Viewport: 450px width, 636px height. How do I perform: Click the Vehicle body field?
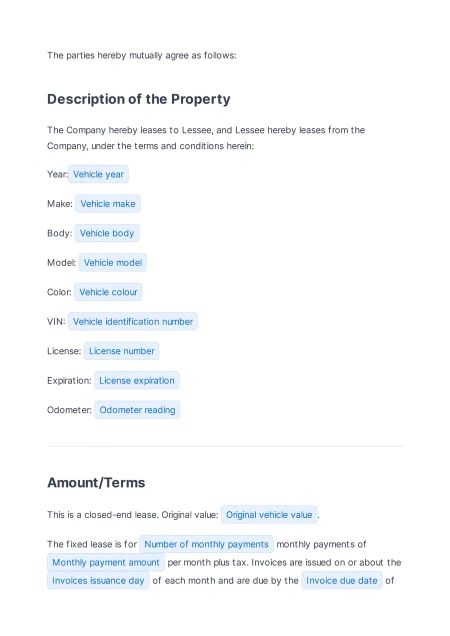click(x=107, y=233)
